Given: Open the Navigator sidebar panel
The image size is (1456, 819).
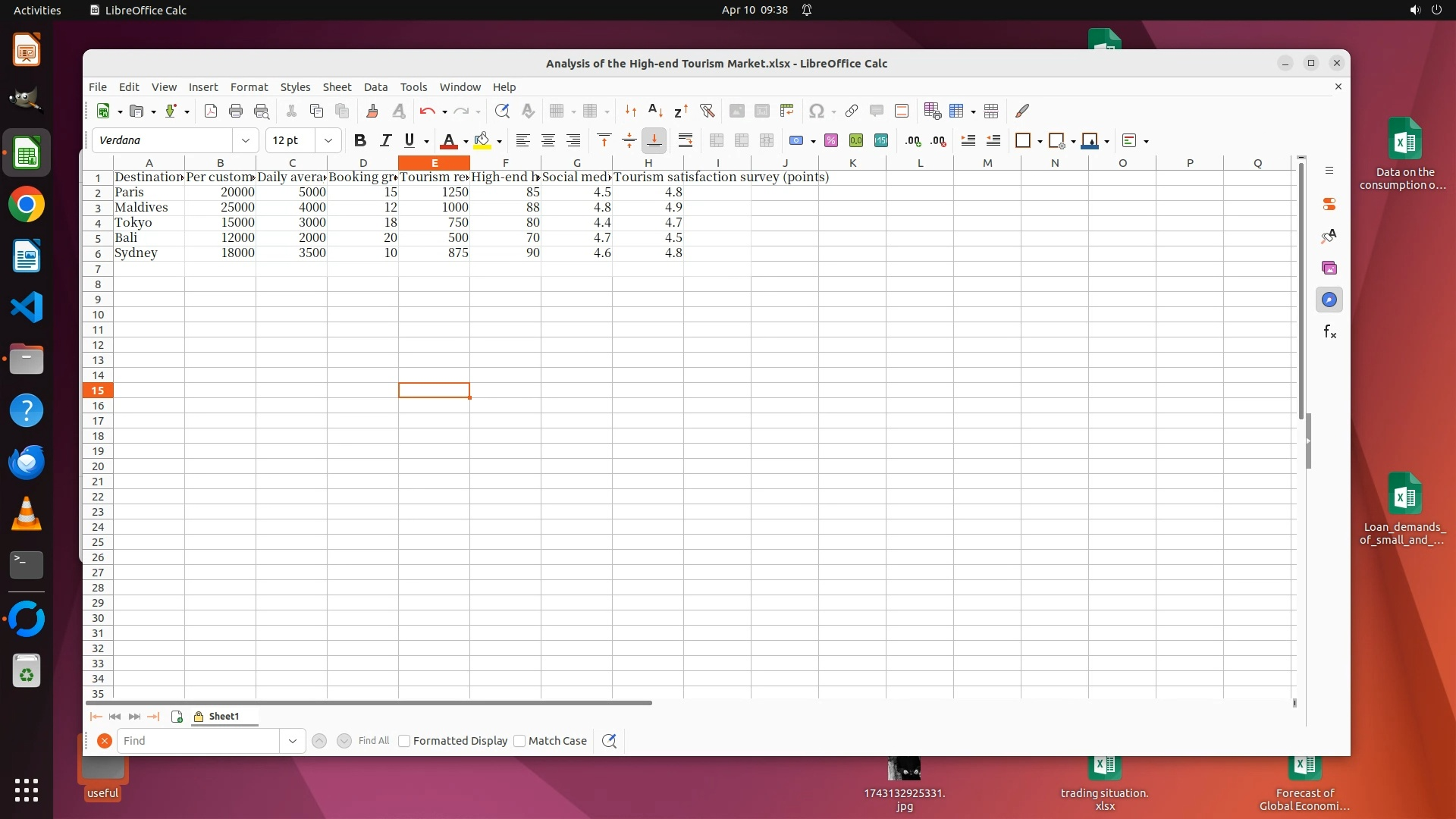Looking at the screenshot, I should [x=1329, y=300].
